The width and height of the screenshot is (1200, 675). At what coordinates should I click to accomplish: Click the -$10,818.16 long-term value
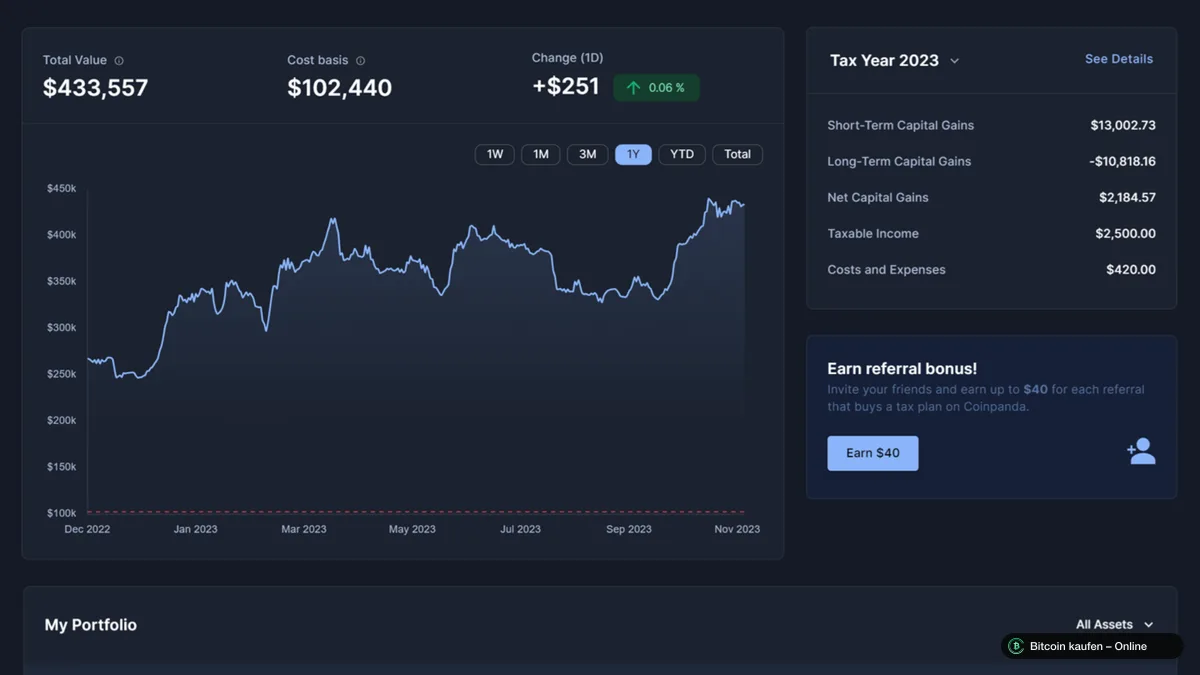1123,161
